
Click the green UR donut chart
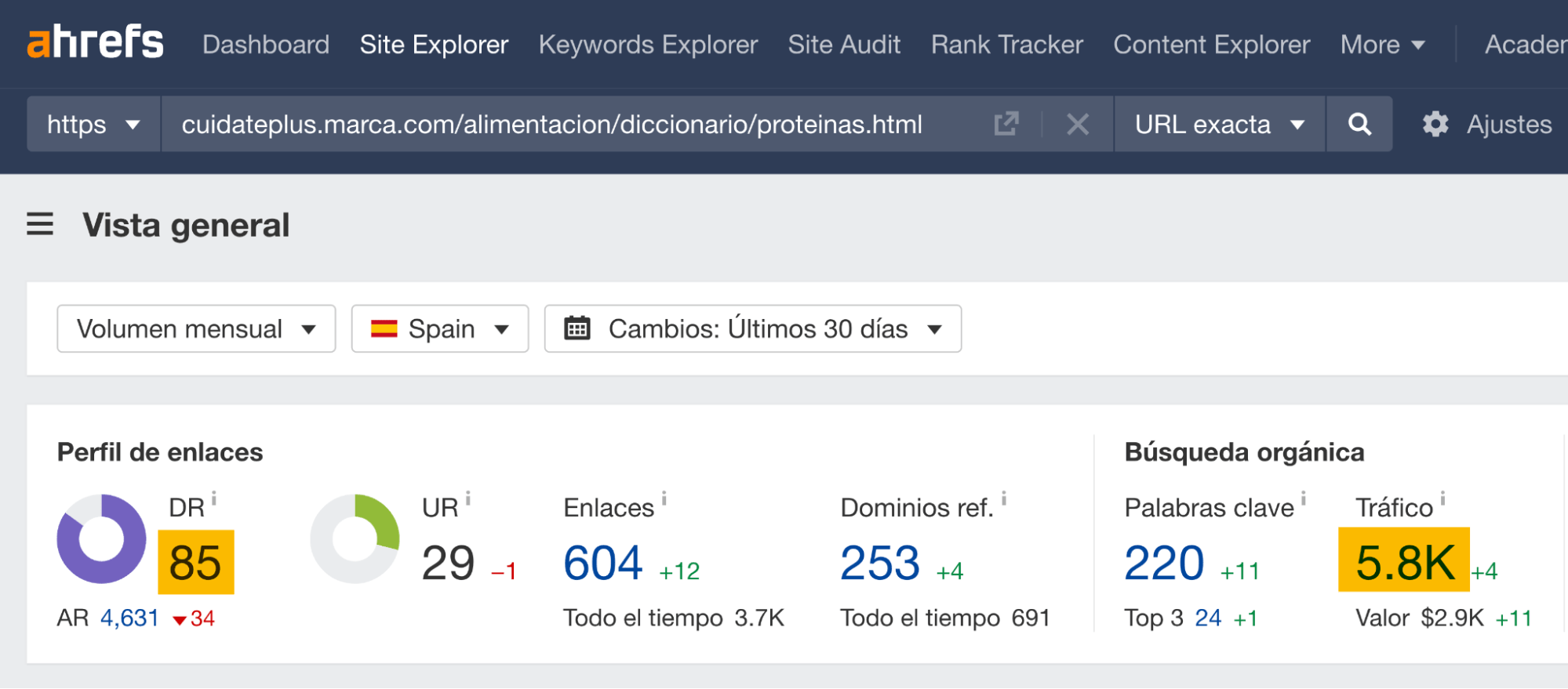tap(355, 539)
